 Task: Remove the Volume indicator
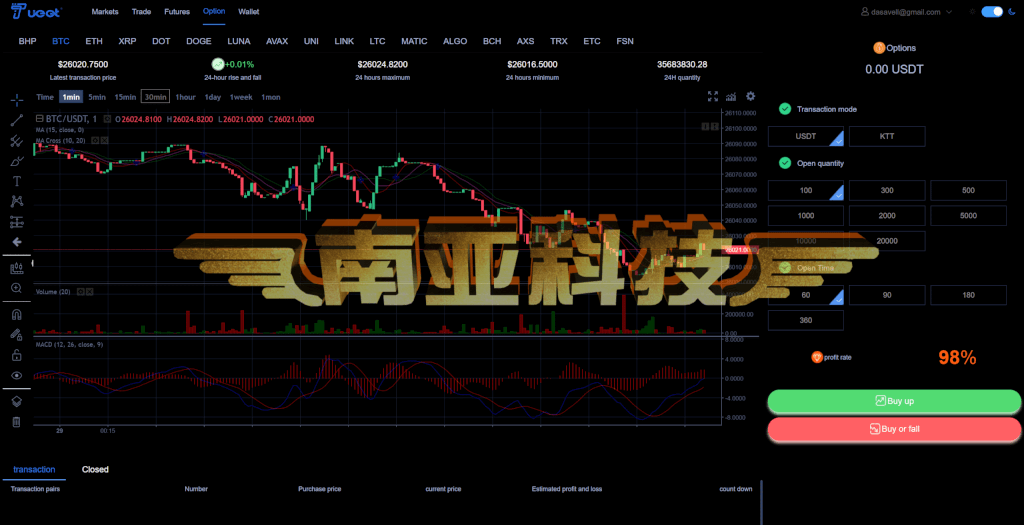pyautogui.click(x=89, y=291)
